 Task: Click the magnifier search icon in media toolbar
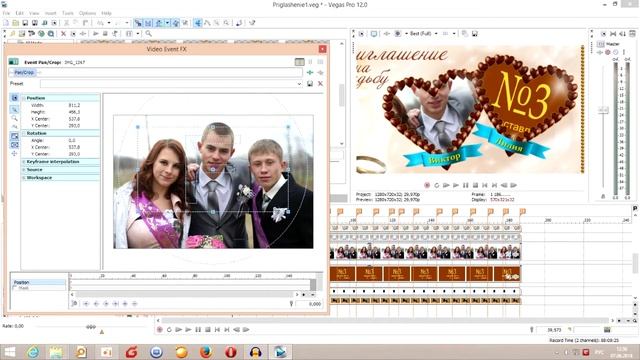coord(149,34)
